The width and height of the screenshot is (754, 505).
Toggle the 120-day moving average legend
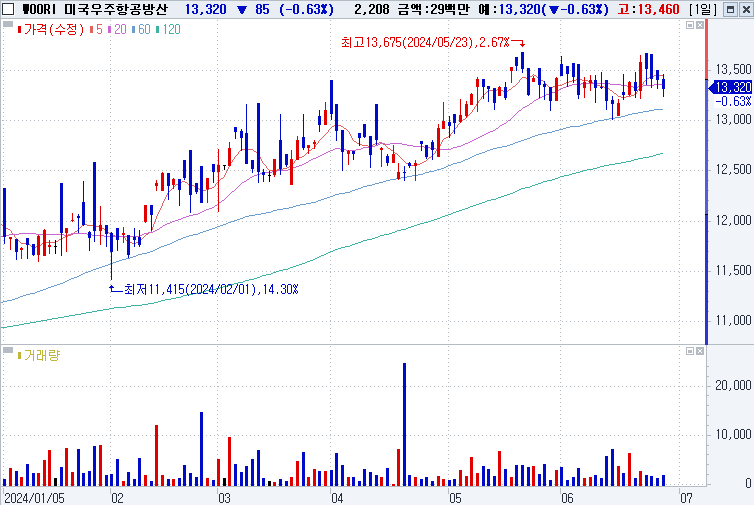click(x=168, y=29)
